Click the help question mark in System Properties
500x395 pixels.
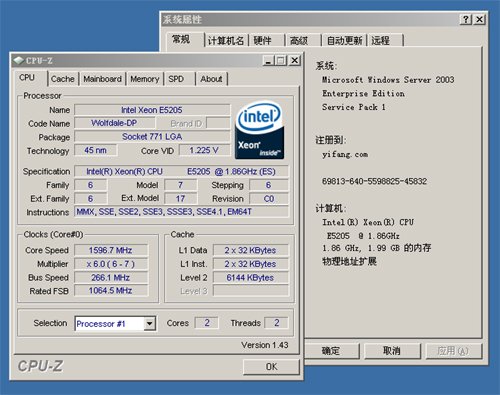[466, 19]
